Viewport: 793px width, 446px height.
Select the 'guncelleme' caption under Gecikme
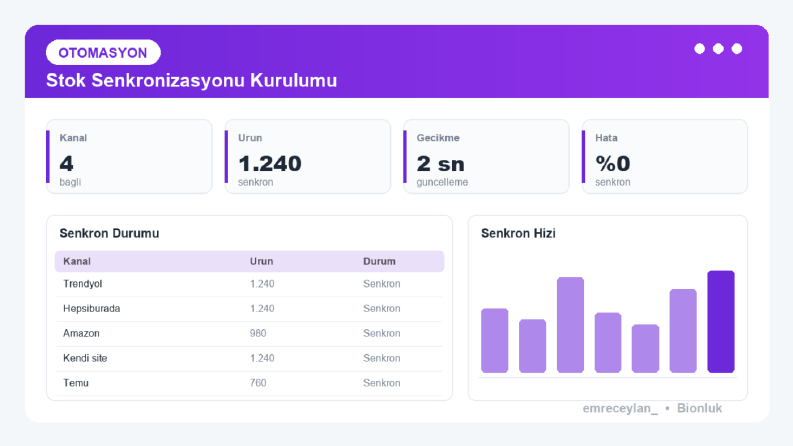pos(442,182)
